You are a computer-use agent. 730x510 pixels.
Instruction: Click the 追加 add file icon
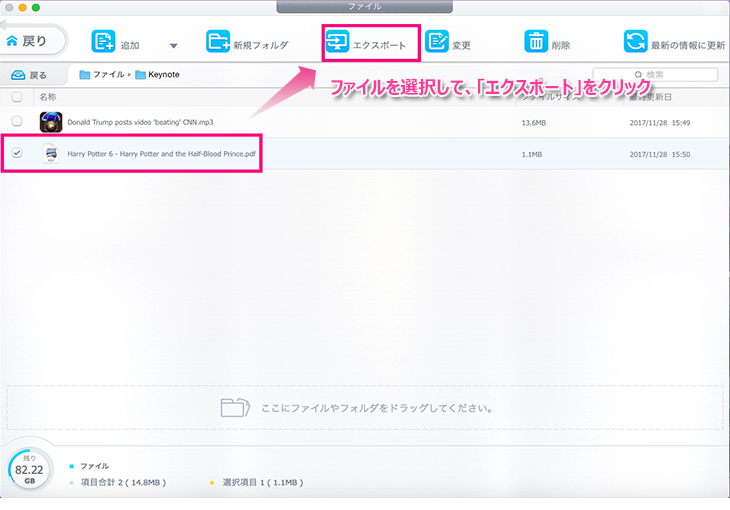pyautogui.click(x=103, y=41)
